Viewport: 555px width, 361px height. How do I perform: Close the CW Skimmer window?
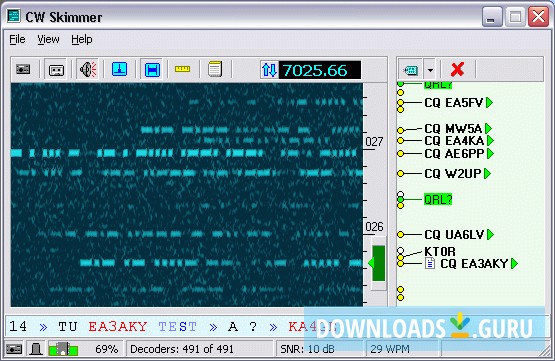pyautogui.click(x=538, y=17)
